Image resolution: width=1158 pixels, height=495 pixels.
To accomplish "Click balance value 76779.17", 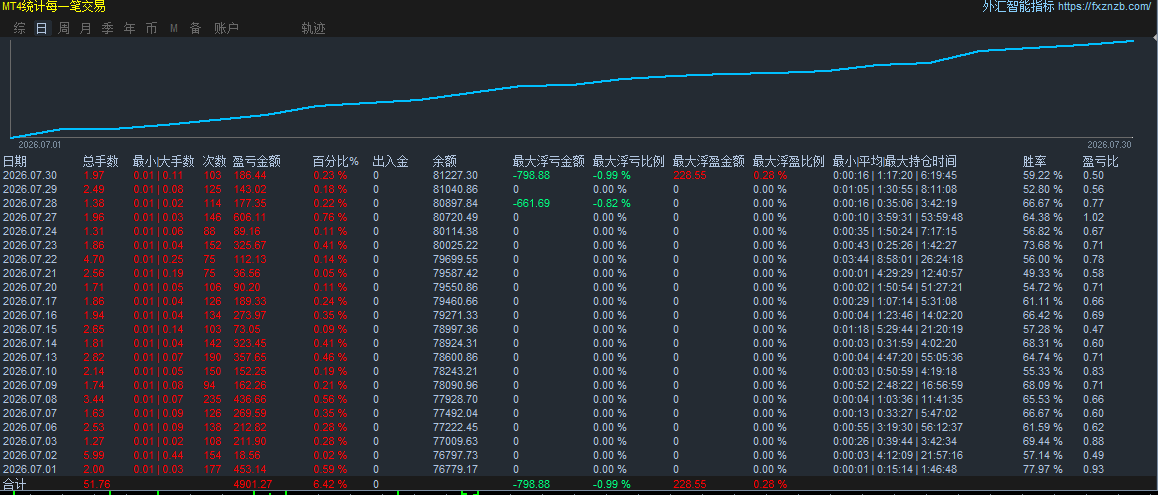I will (455, 469).
